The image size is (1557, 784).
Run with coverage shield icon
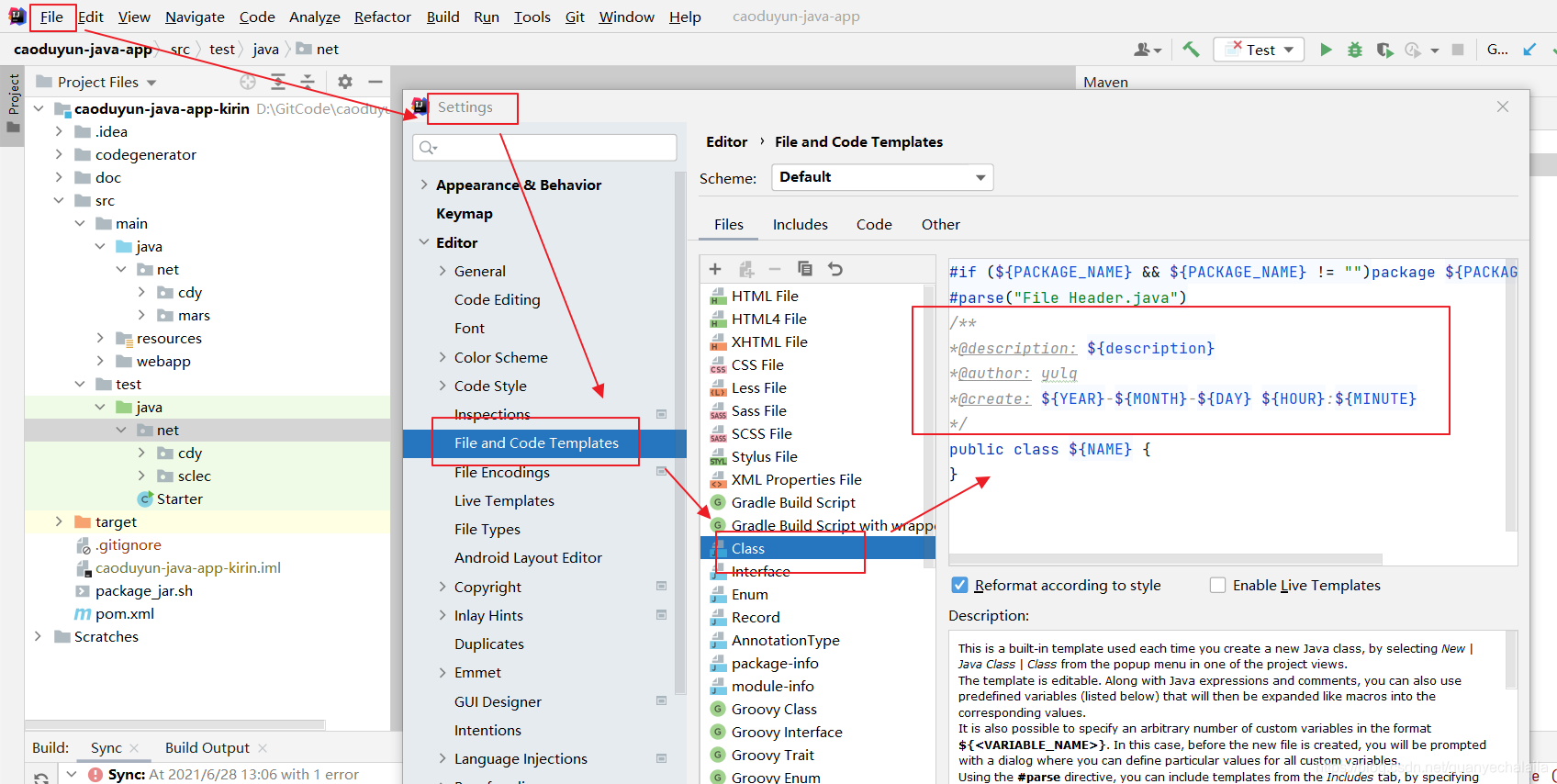pos(1384,50)
